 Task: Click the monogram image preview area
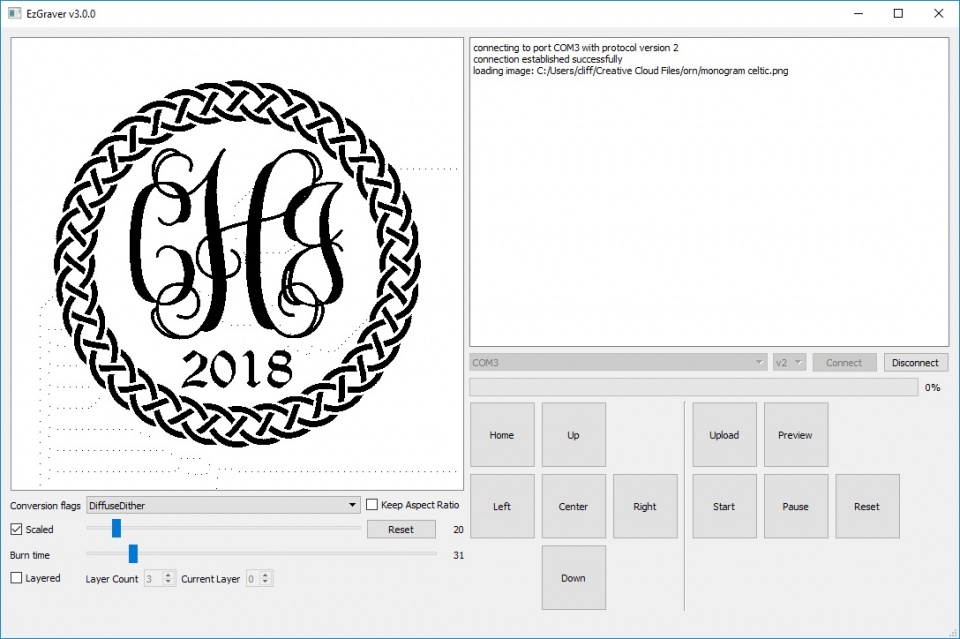237,264
